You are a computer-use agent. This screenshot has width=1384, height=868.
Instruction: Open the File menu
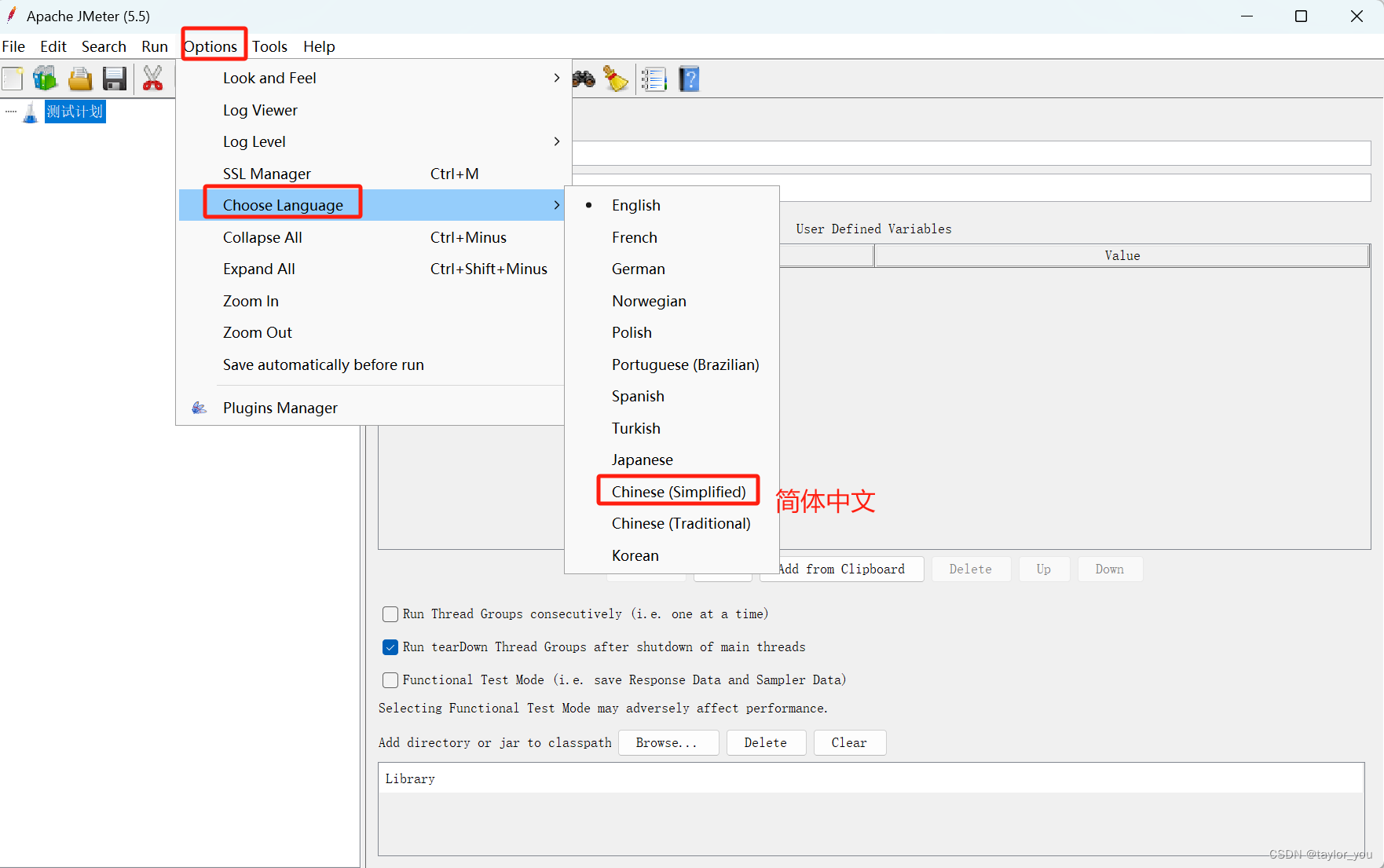(x=13, y=46)
